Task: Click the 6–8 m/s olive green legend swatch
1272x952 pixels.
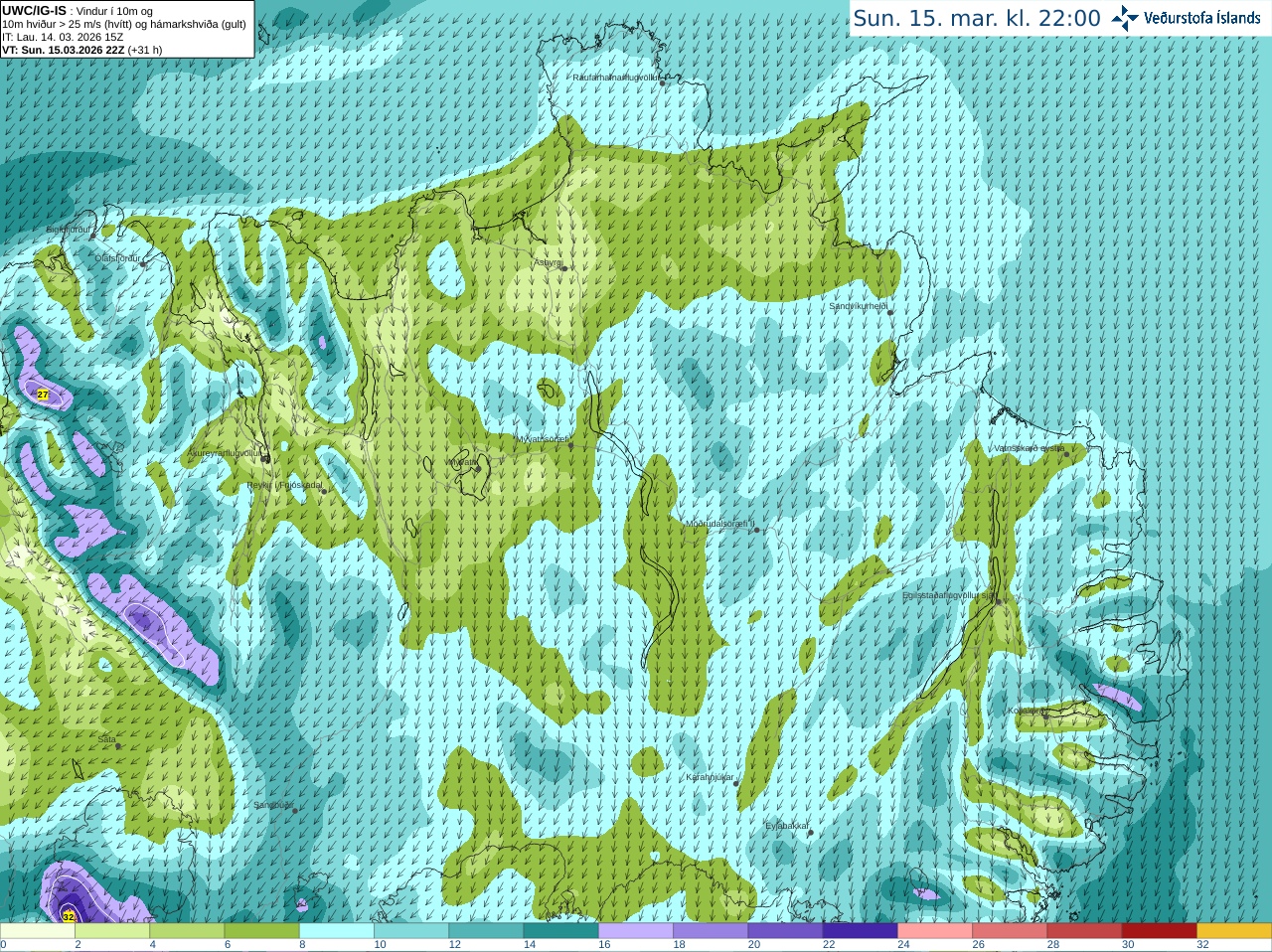Action: (x=261, y=931)
